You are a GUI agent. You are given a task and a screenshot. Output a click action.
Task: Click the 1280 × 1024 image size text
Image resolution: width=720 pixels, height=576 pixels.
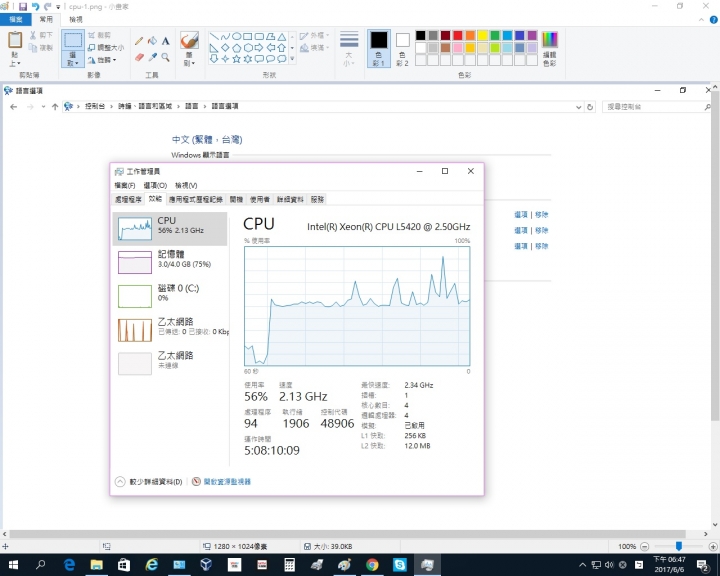(240, 547)
